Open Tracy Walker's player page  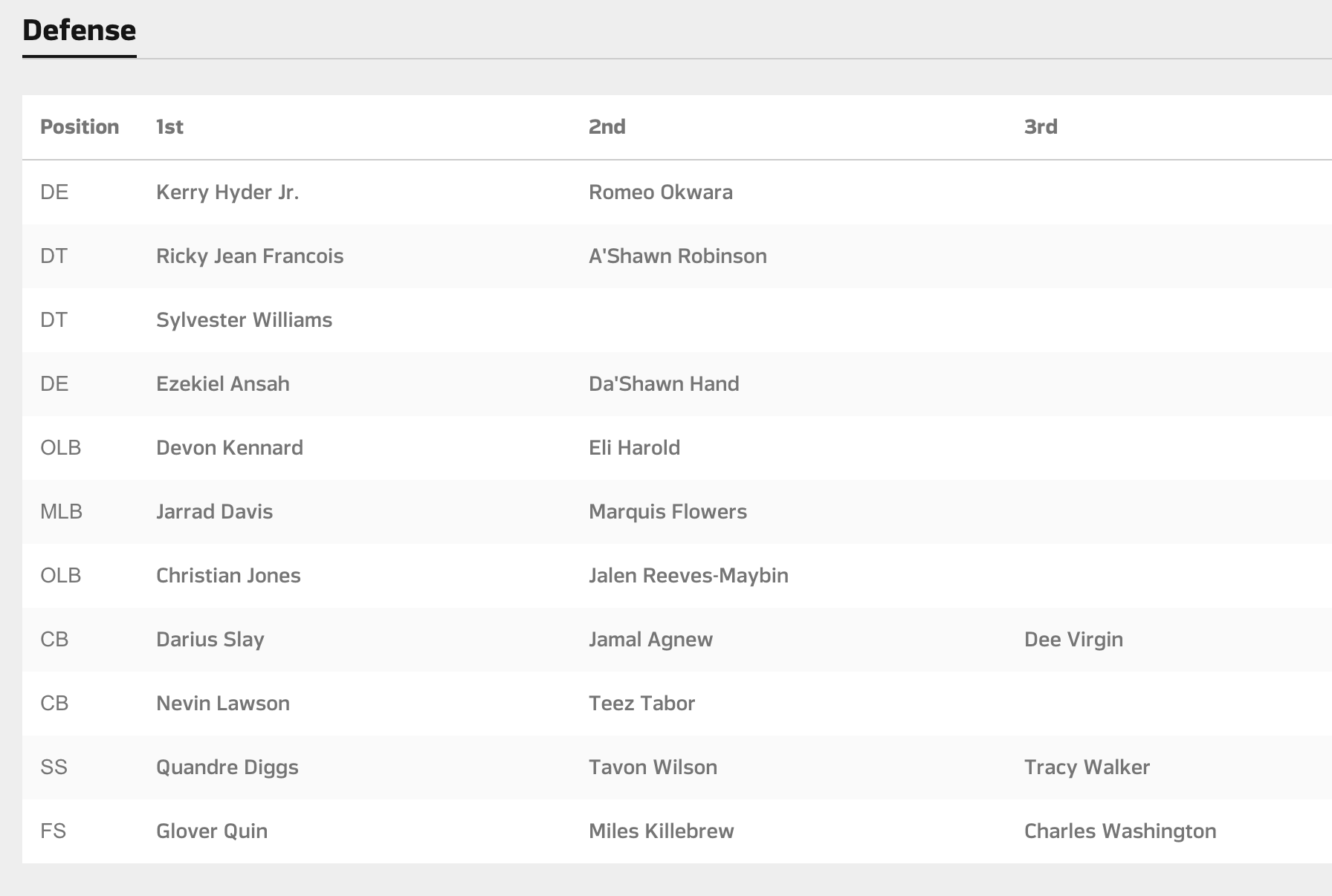[x=1086, y=767]
